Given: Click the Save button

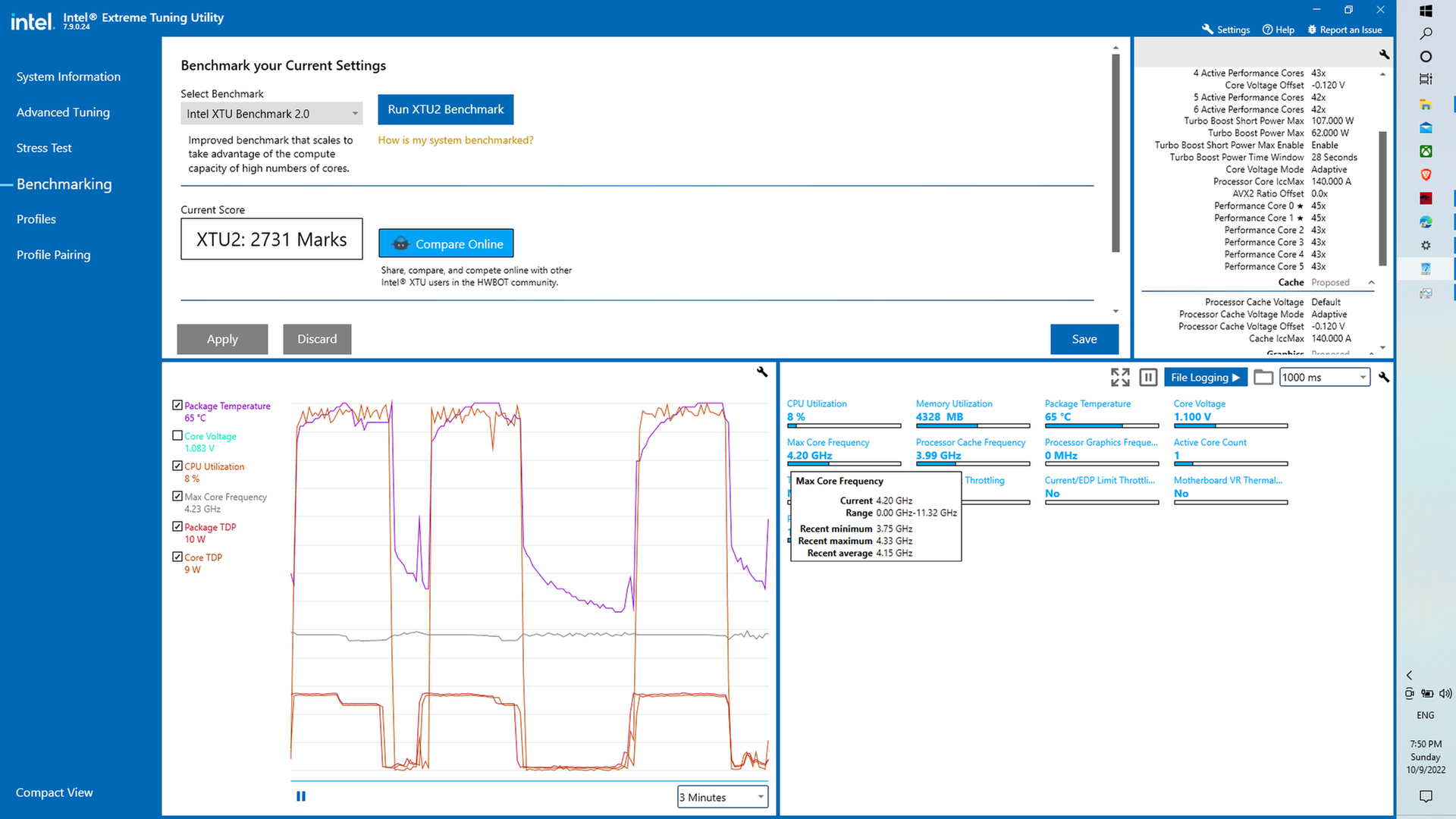Looking at the screenshot, I should tap(1084, 339).
